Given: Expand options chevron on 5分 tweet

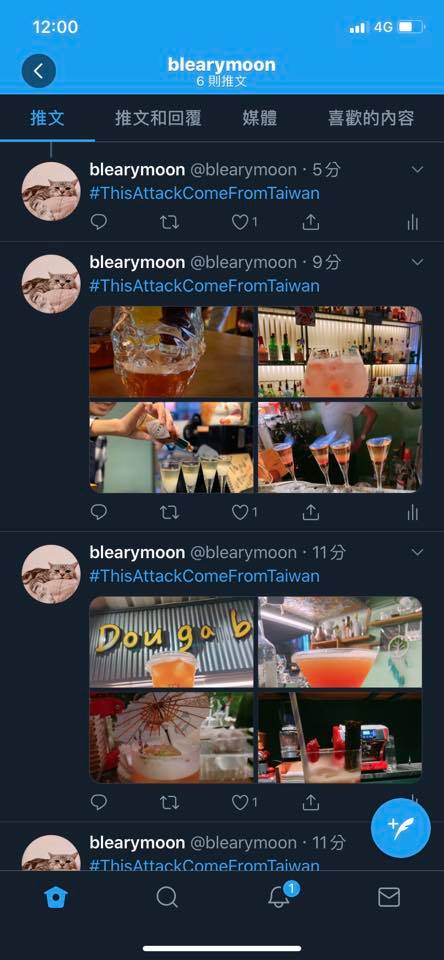Looking at the screenshot, I should tap(418, 170).
